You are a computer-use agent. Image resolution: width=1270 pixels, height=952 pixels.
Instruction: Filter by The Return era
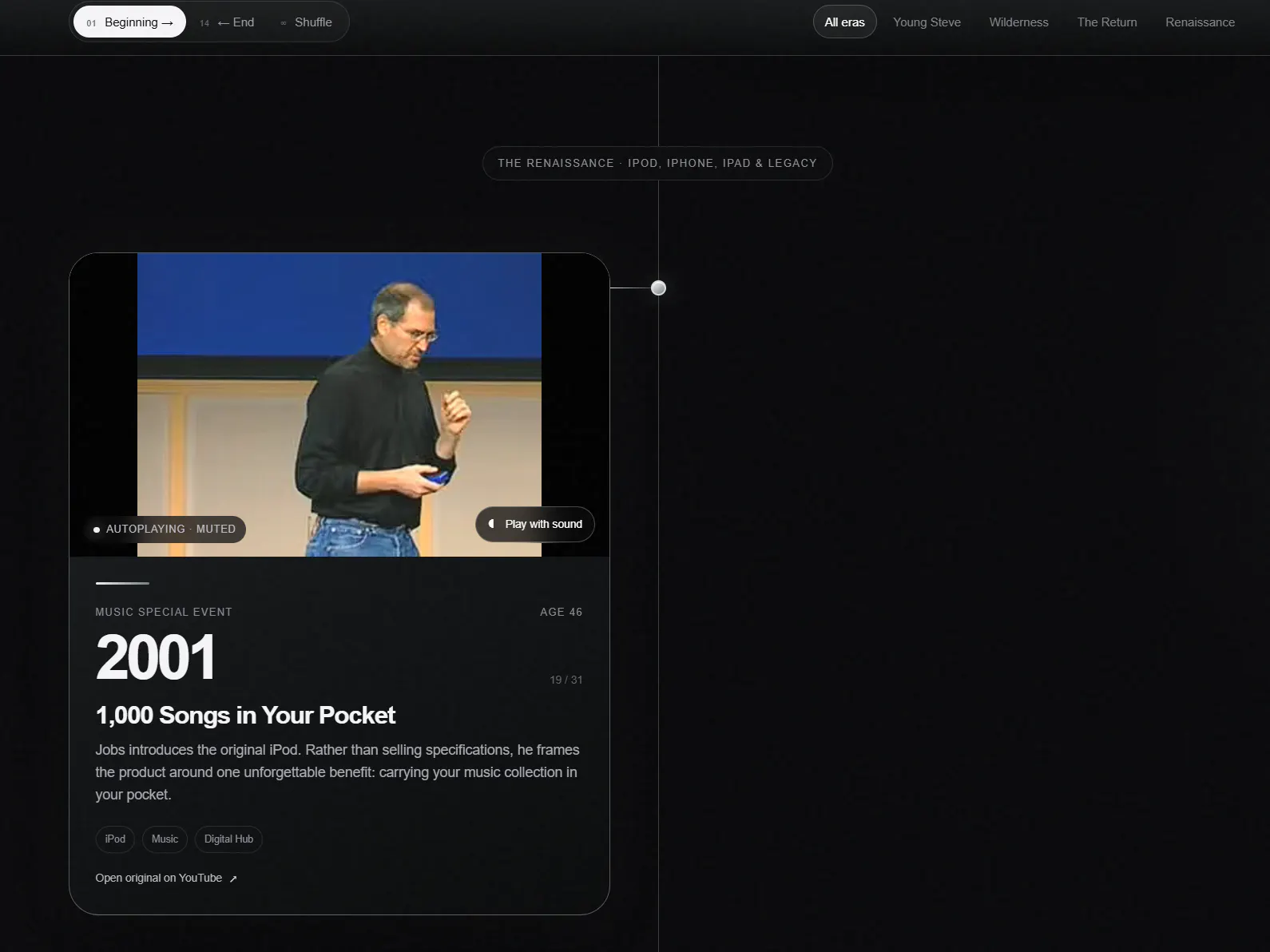click(x=1106, y=22)
